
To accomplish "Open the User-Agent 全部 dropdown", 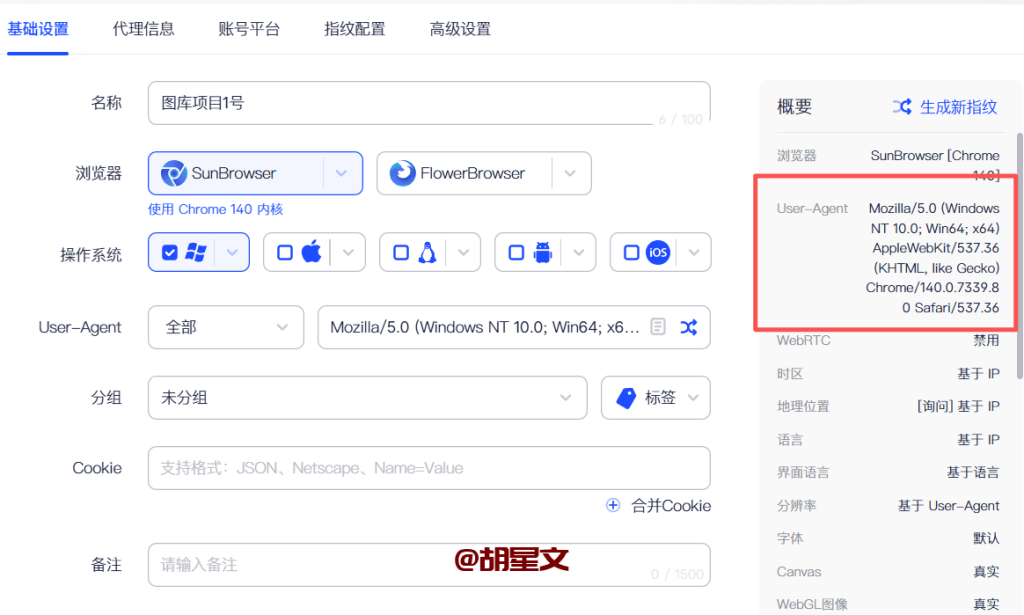I will [226, 327].
